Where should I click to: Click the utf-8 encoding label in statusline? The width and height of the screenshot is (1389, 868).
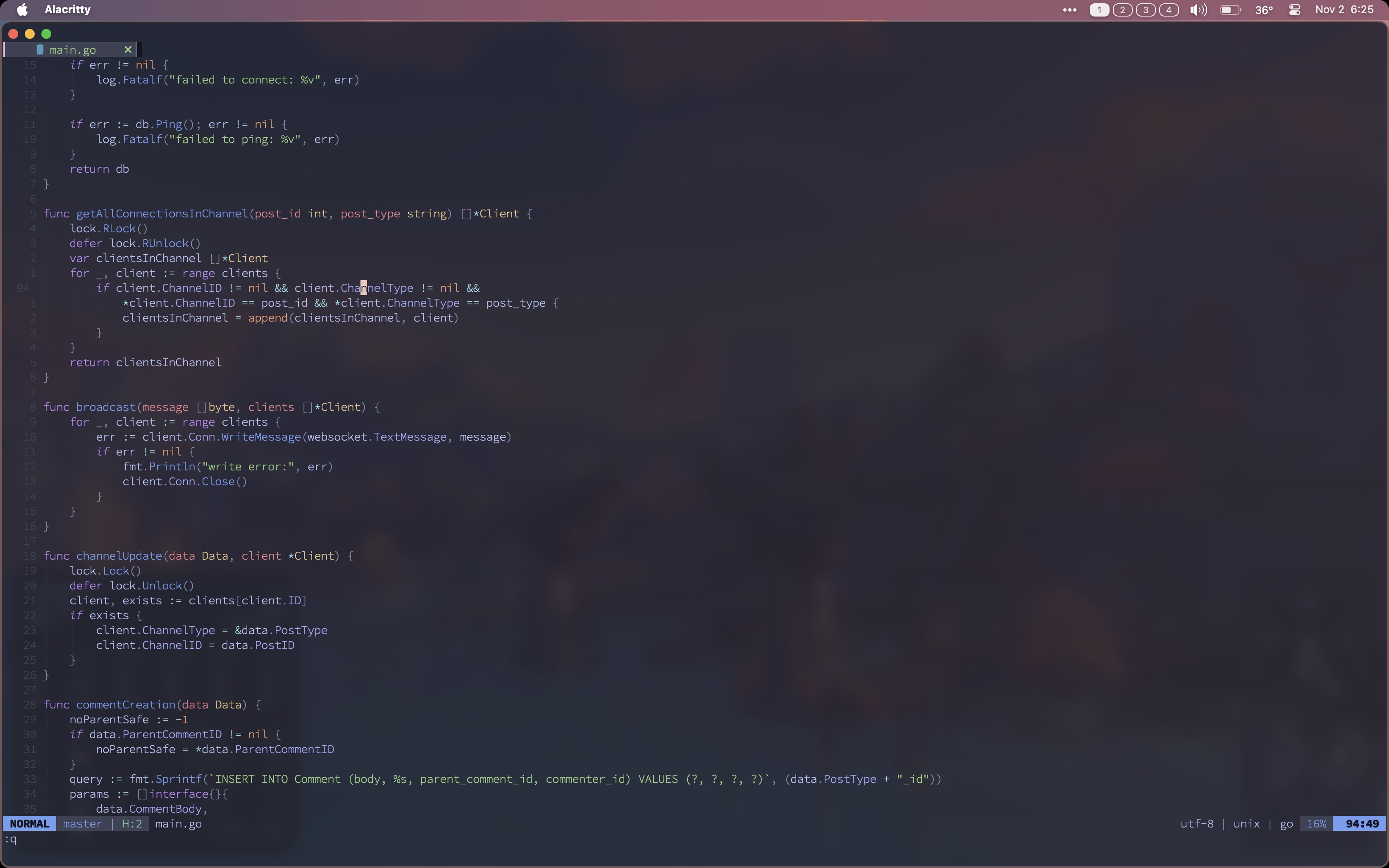[1197, 823]
